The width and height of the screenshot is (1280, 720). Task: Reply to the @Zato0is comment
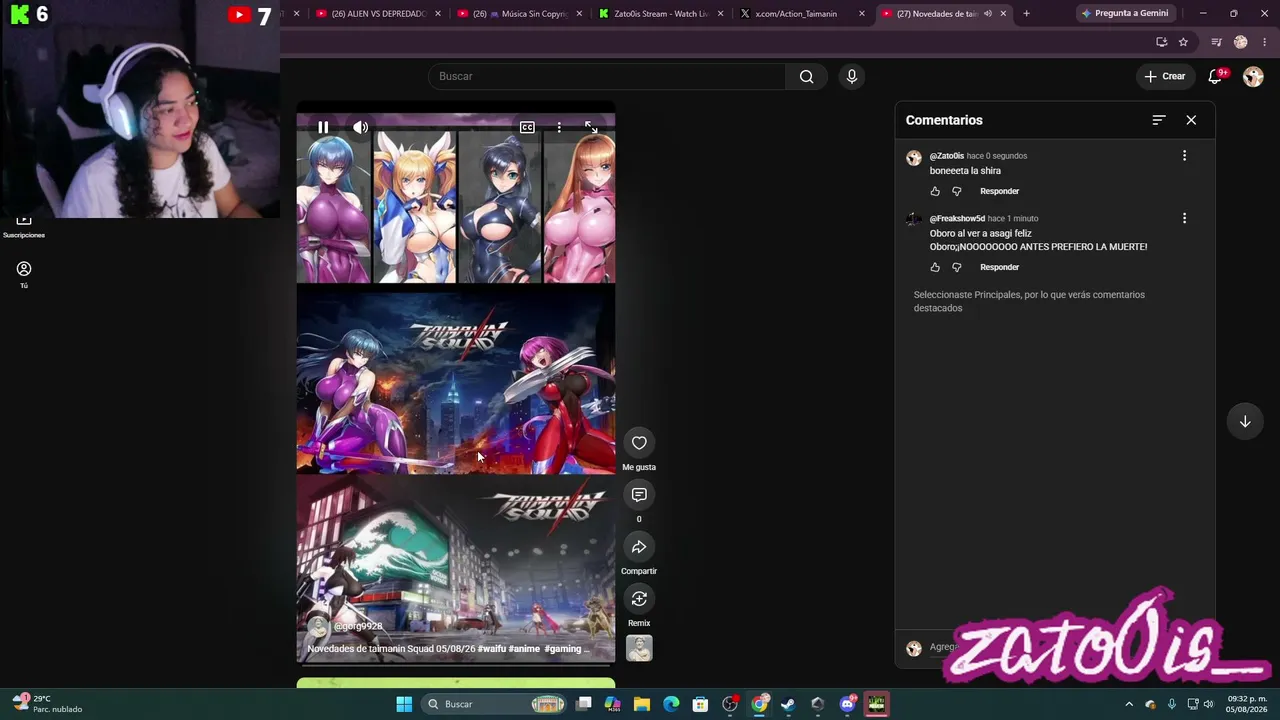coord(999,191)
